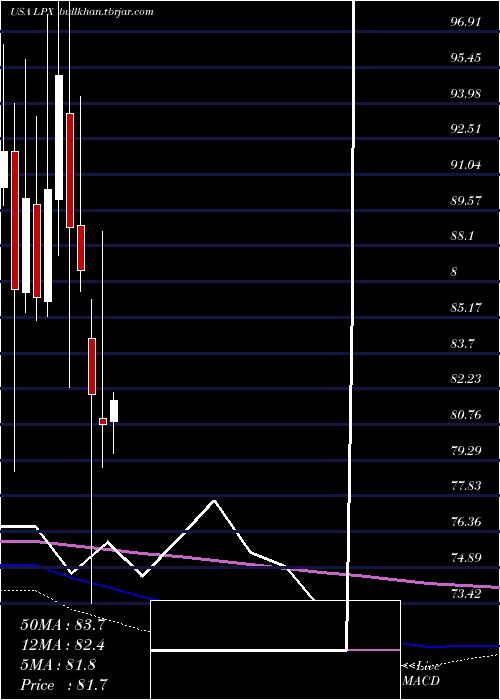Viewport: 500px width, 700px height.
Task: Click the 80.76 price axis label
Action: click(x=466, y=415)
